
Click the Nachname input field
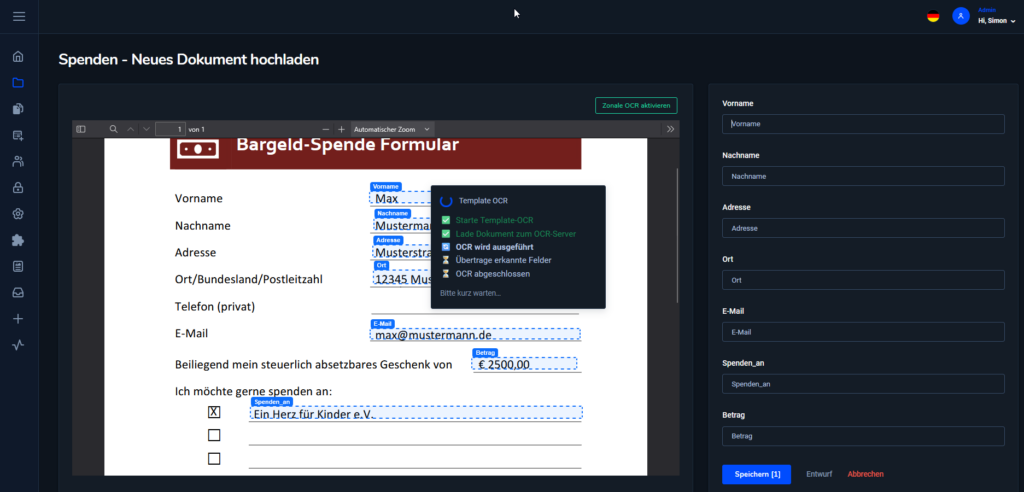863,176
